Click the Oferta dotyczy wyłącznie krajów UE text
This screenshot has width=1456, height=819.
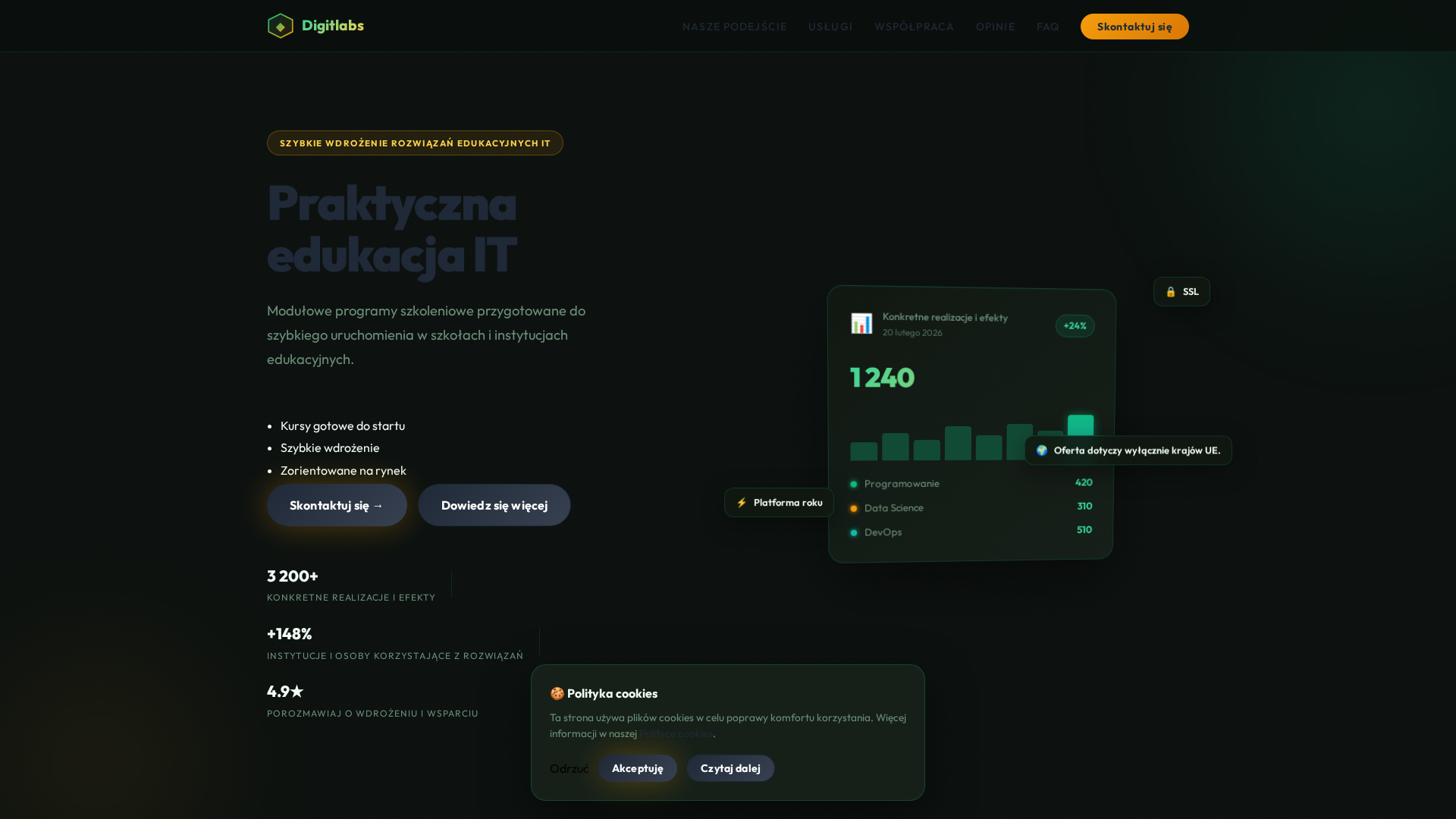[x=1137, y=450]
